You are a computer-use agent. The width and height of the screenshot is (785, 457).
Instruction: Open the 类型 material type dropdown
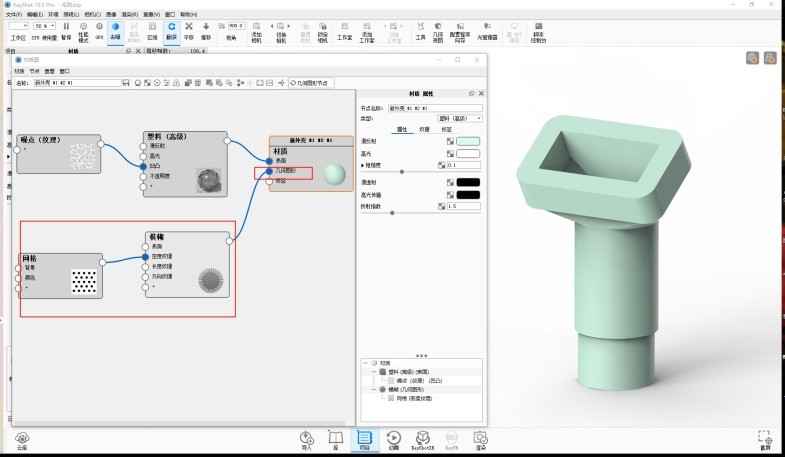(460, 118)
